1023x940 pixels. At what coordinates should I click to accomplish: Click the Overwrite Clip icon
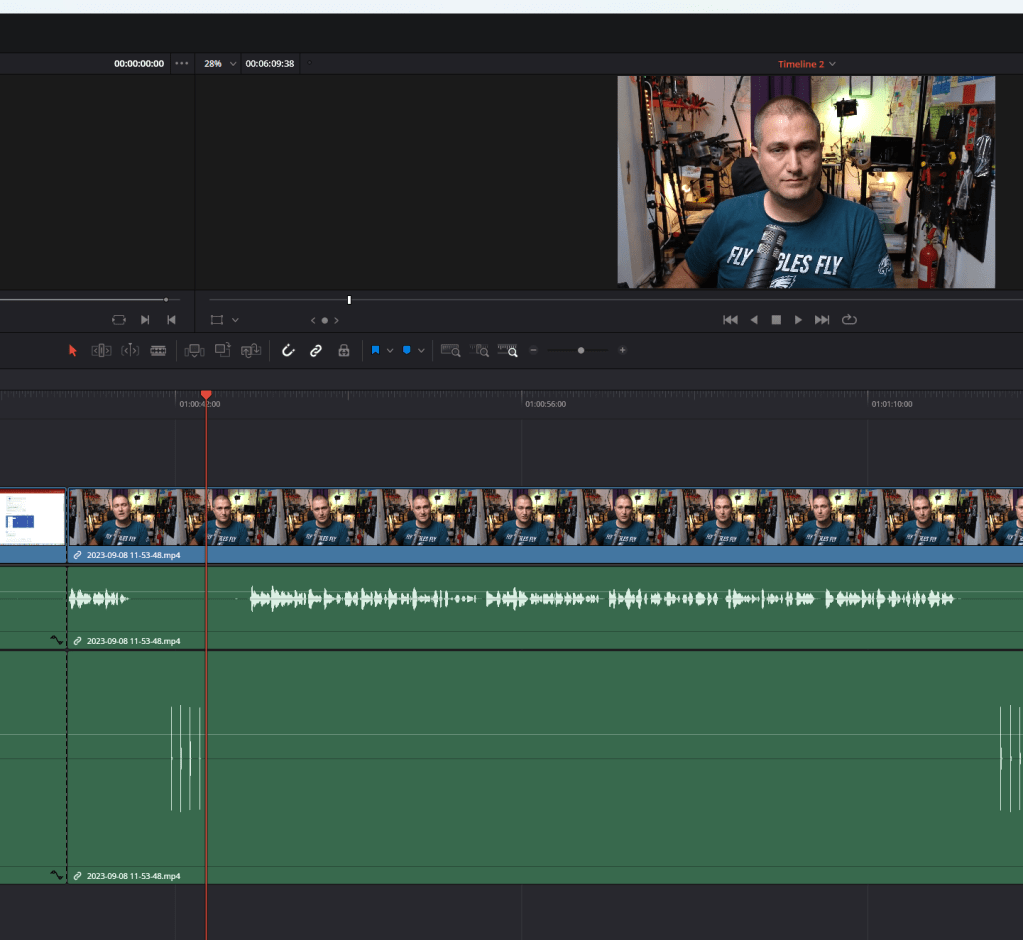(222, 350)
